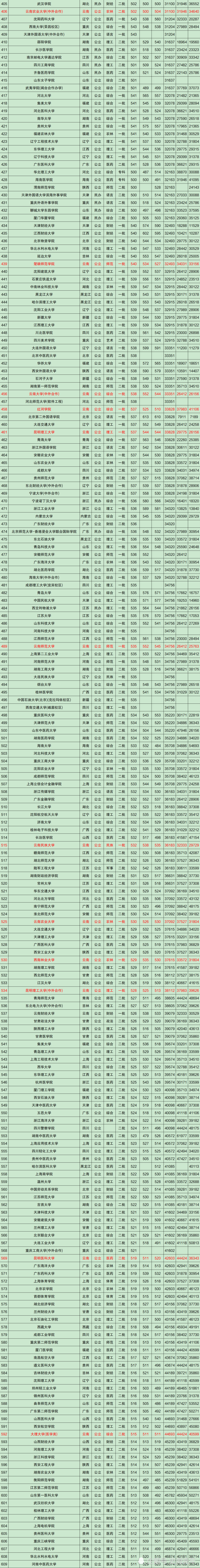Click 成都师范学院 in row 506
The height and width of the screenshot is (1568, 200).
[44, 775]
